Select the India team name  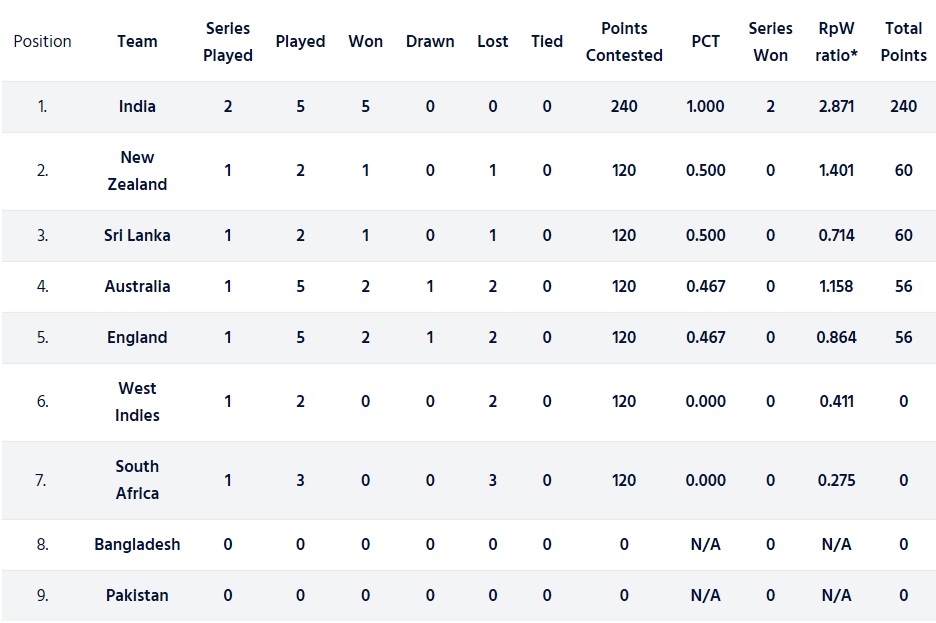pos(137,106)
